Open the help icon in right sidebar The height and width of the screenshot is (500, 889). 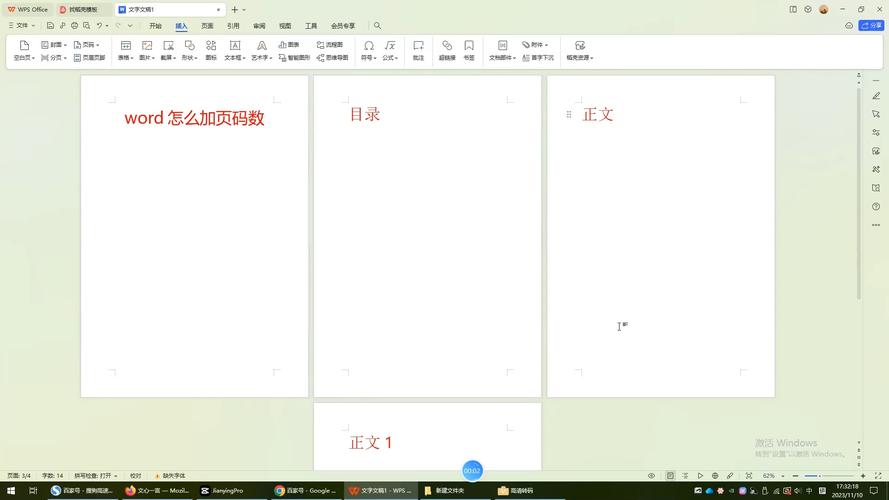click(x=876, y=206)
